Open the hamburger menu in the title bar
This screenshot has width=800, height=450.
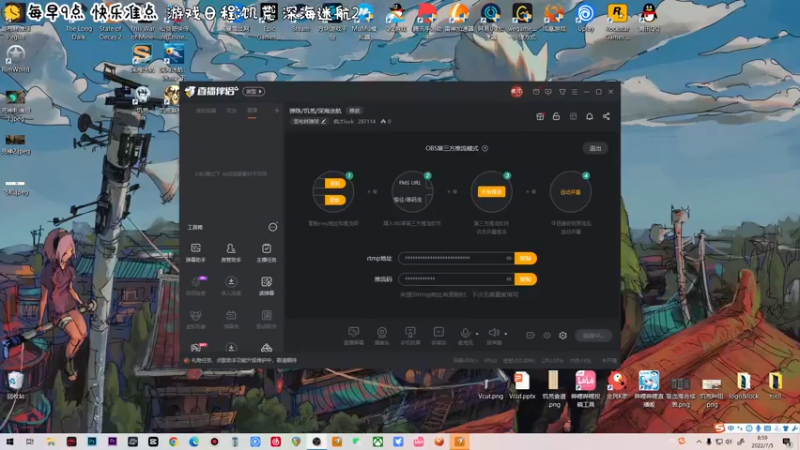coord(574,92)
